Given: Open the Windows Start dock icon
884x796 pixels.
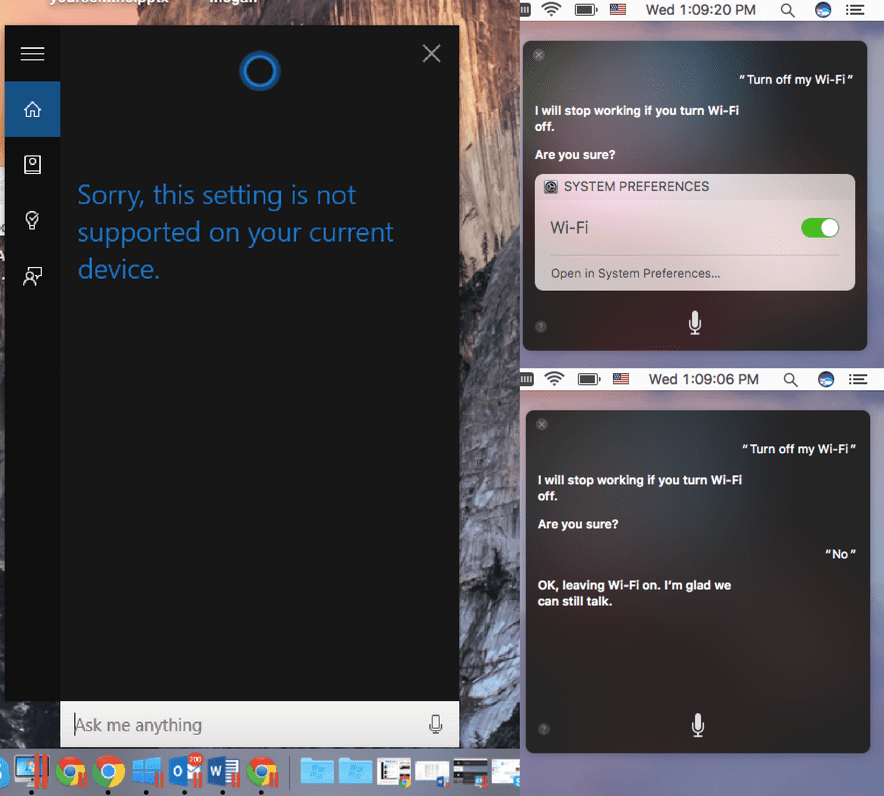Looking at the screenshot, I should (x=146, y=771).
